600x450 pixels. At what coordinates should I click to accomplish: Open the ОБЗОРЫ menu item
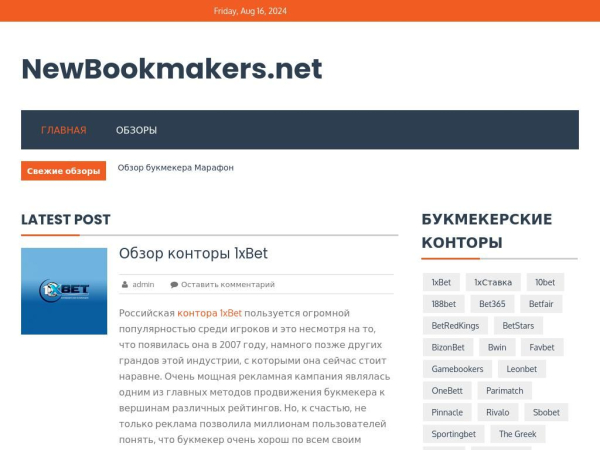pos(136,130)
